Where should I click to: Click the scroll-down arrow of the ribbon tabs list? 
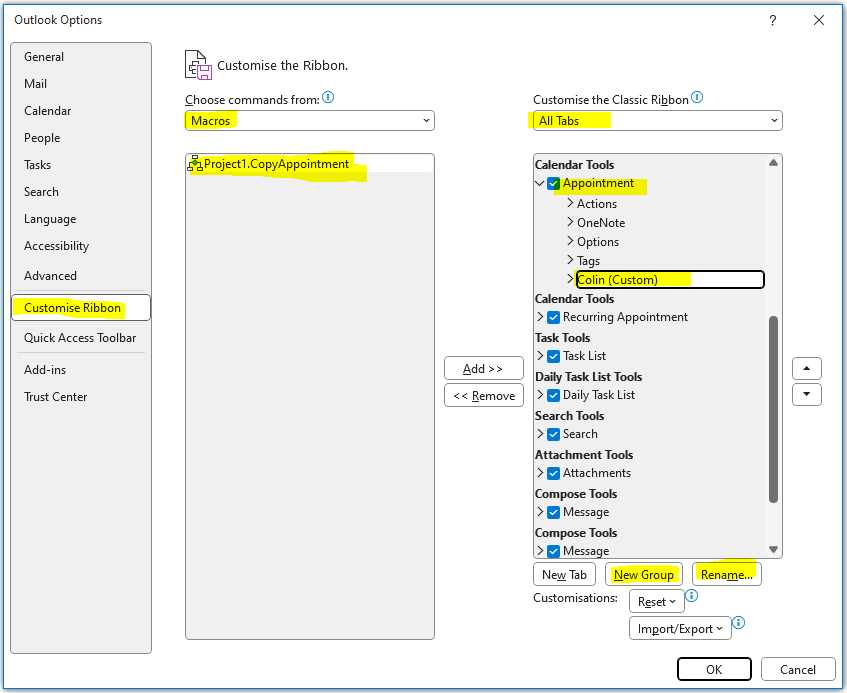click(x=773, y=549)
